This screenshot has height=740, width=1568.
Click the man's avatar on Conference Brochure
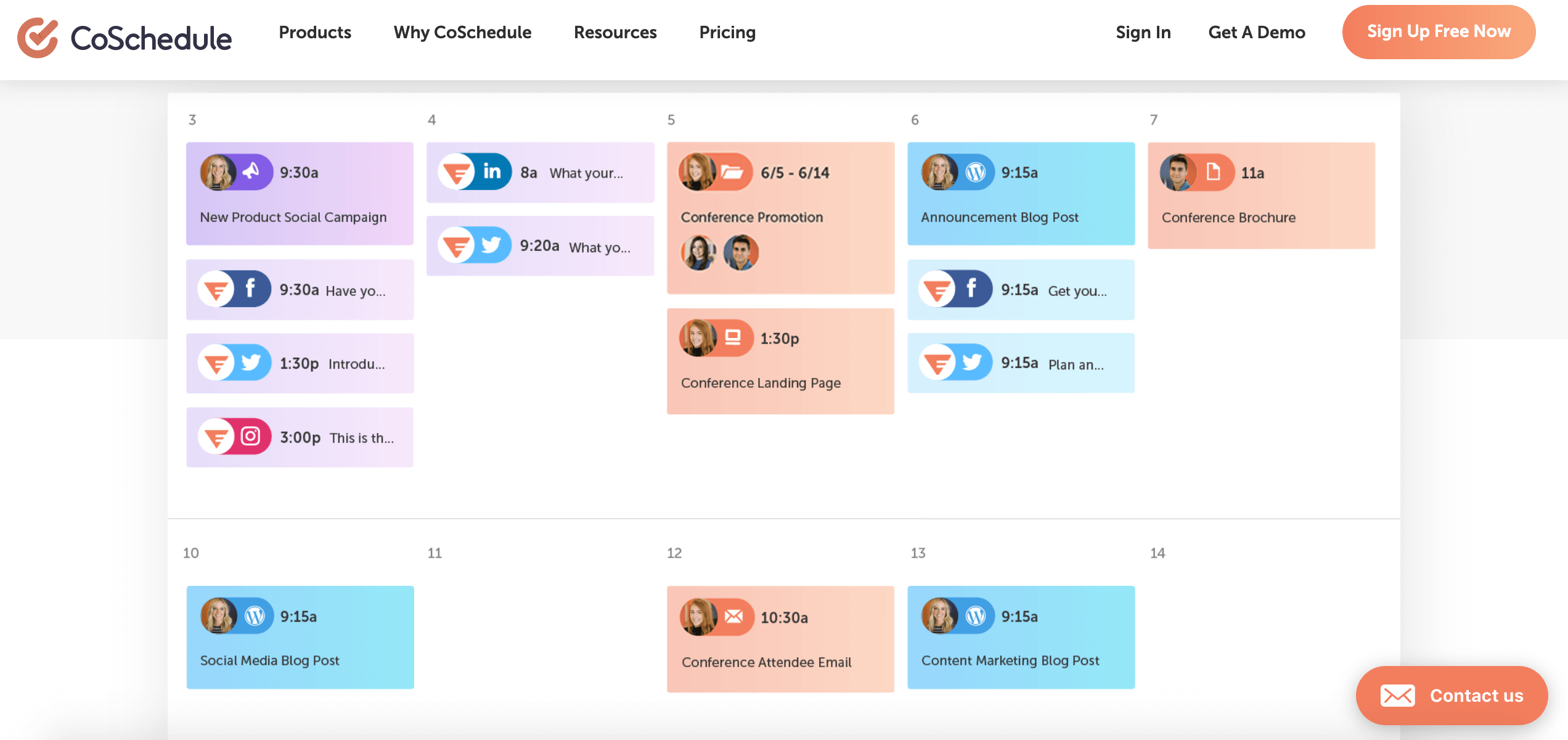1178,173
